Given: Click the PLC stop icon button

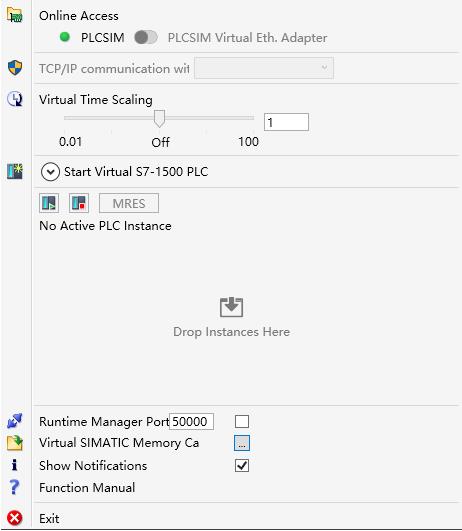Looking at the screenshot, I should click(x=79, y=203).
